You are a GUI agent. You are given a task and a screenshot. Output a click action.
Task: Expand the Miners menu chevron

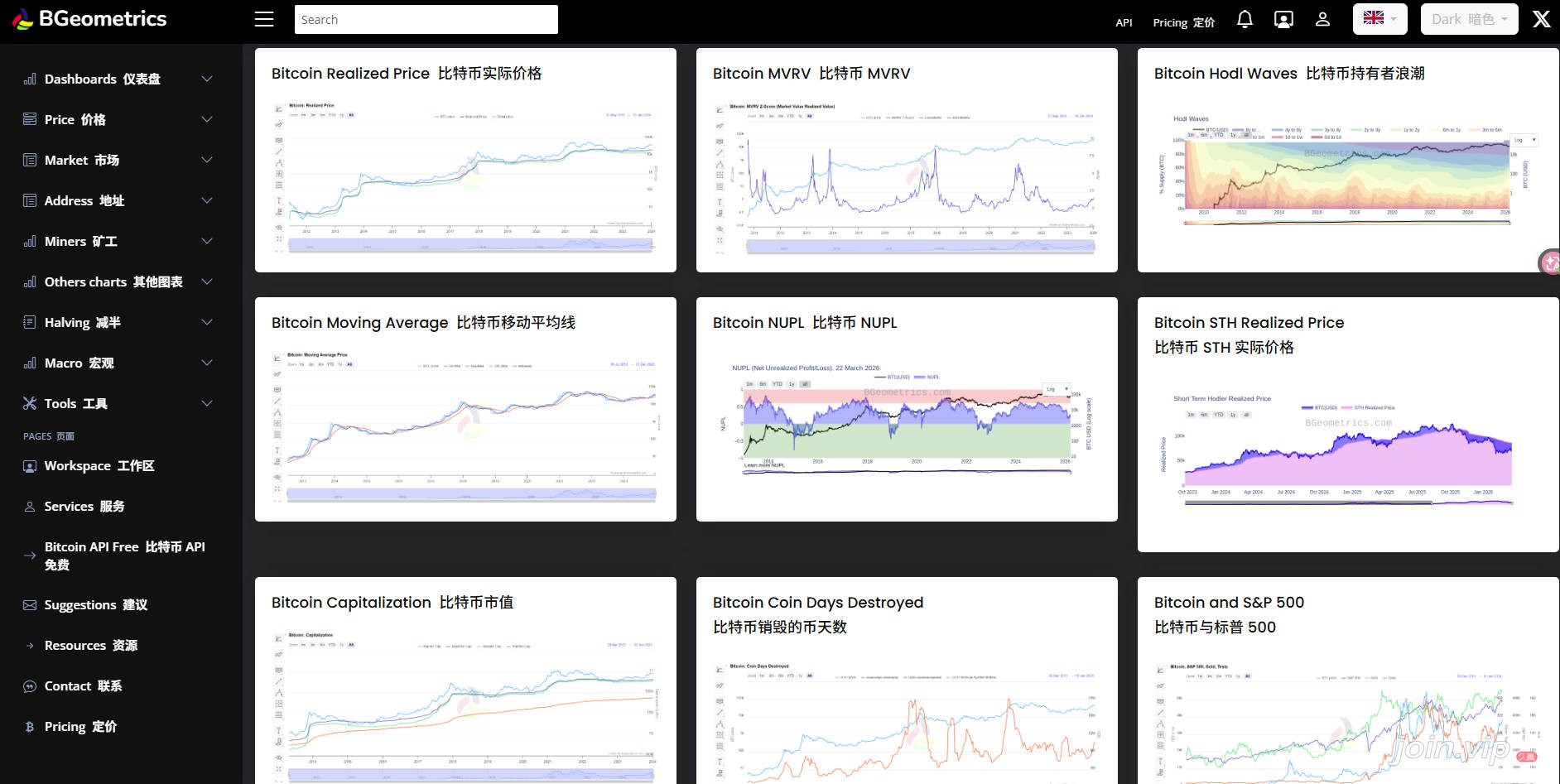[x=207, y=241]
